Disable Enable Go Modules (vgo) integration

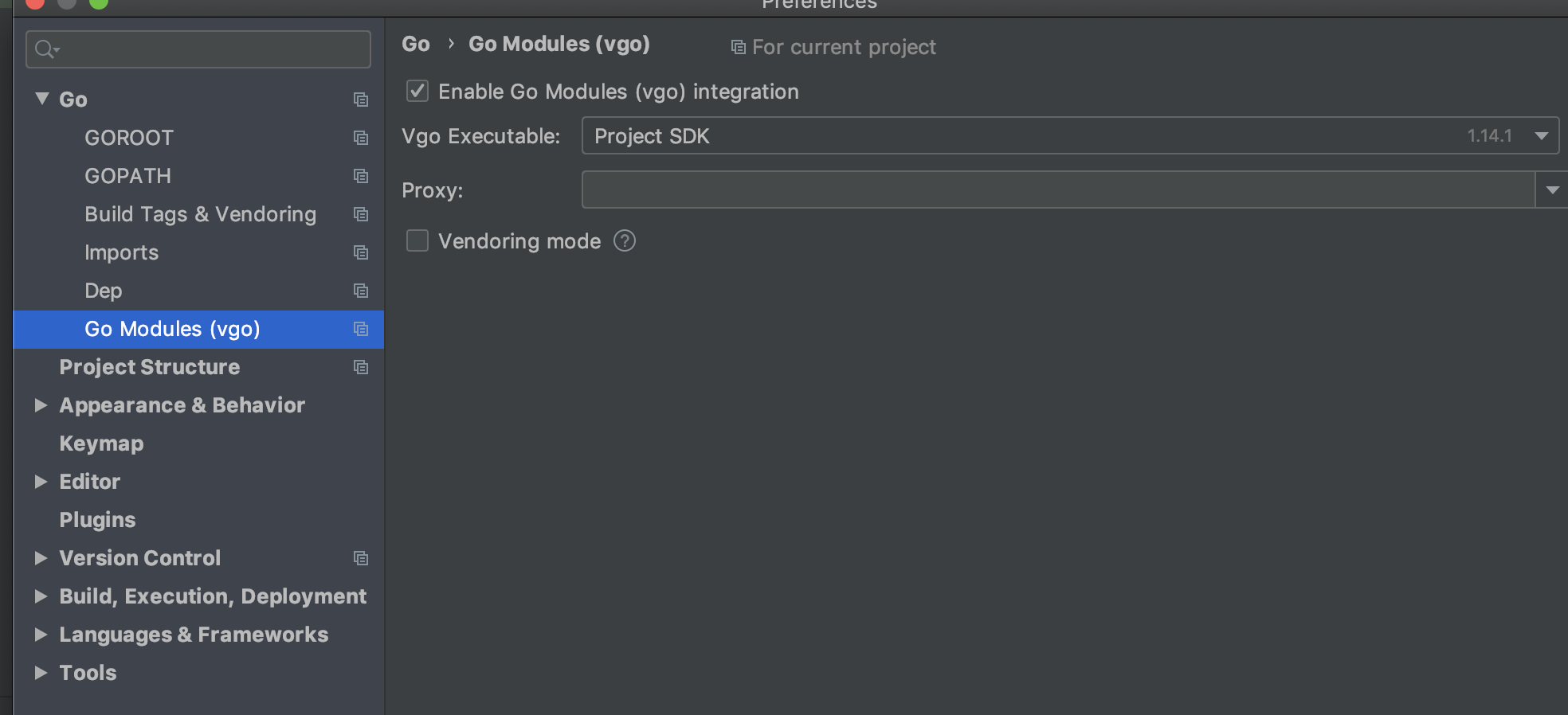point(417,91)
